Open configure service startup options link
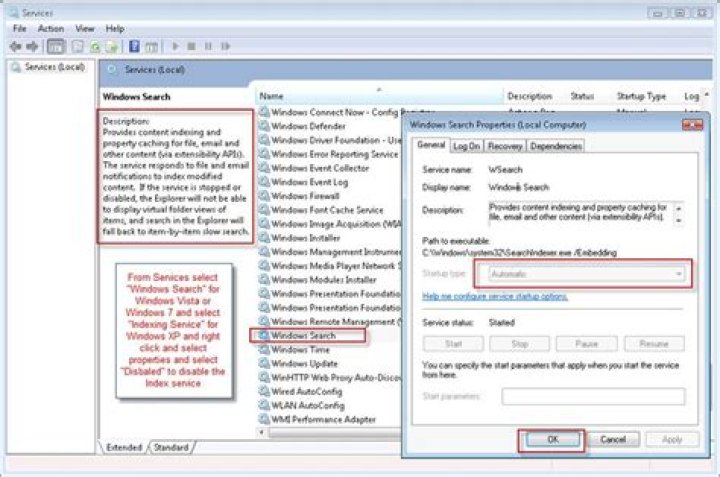This screenshot has width=720, height=477. click(495, 297)
